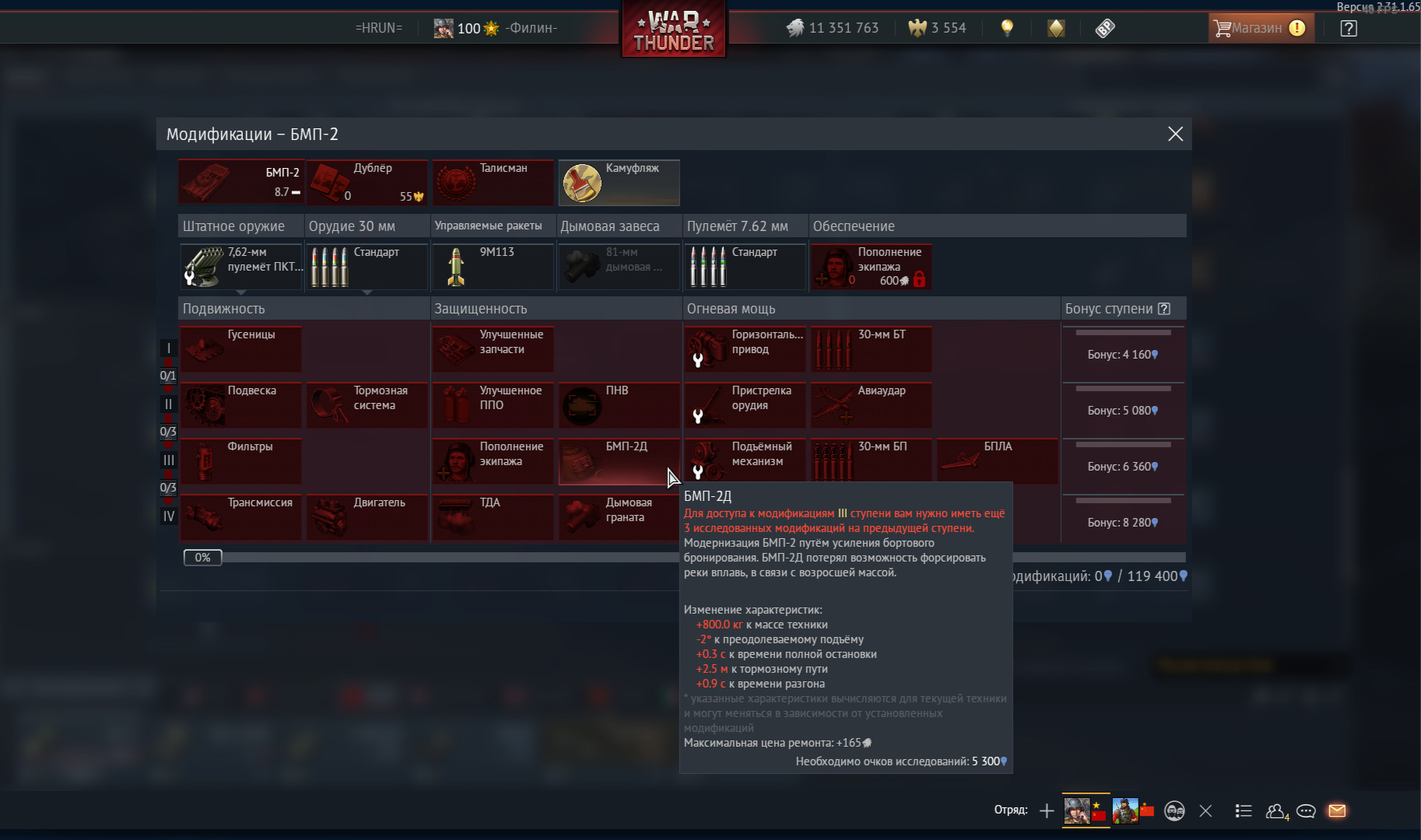Viewport: 1421px width, 840px height.
Task: Select the Талисман item
Action: click(x=493, y=182)
